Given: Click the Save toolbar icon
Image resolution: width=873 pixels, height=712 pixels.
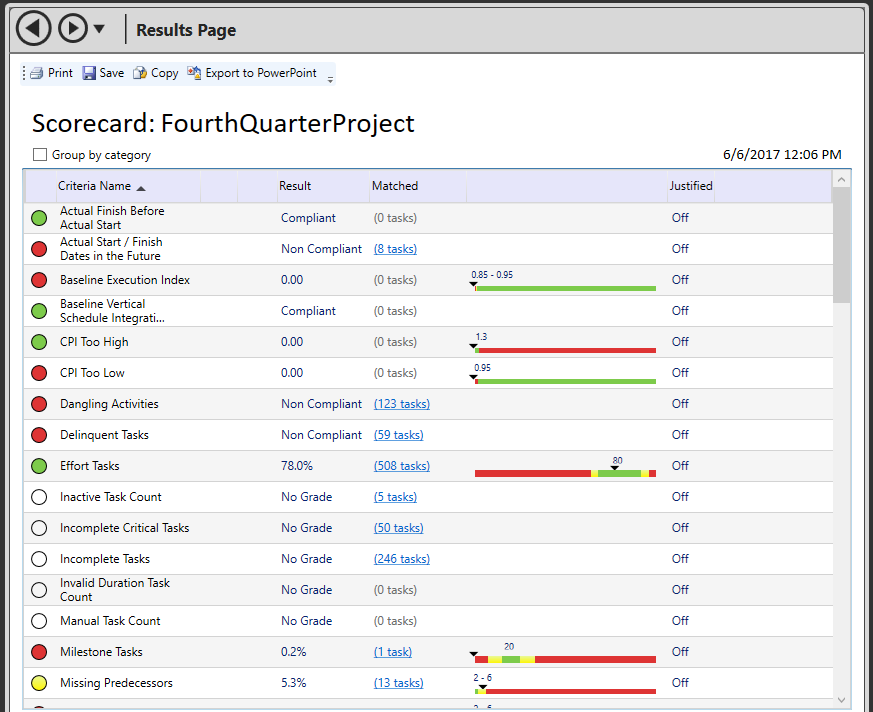Looking at the screenshot, I should point(89,73).
